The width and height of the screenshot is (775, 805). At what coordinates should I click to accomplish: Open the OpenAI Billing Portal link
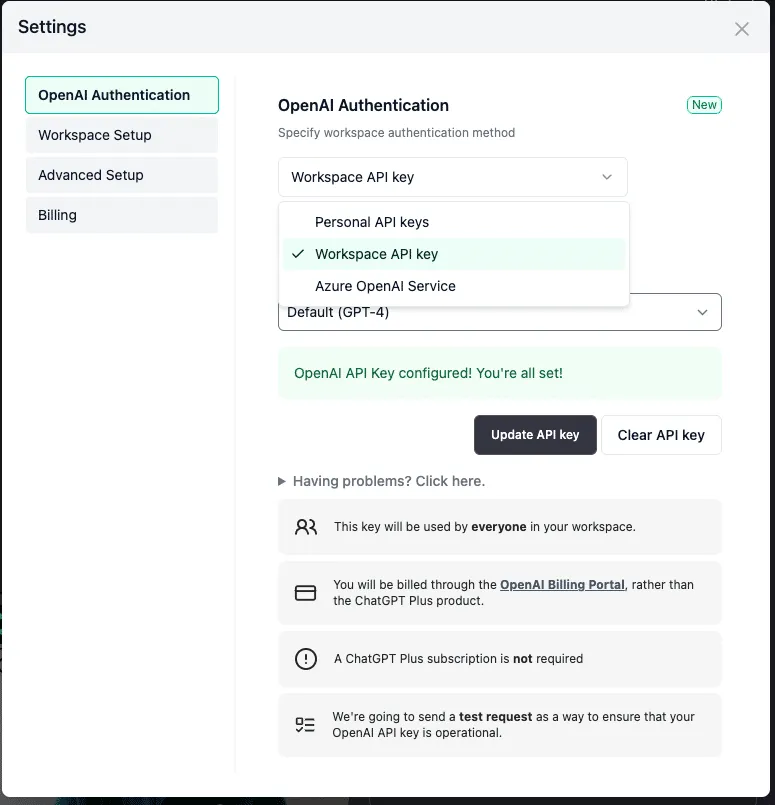point(563,585)
